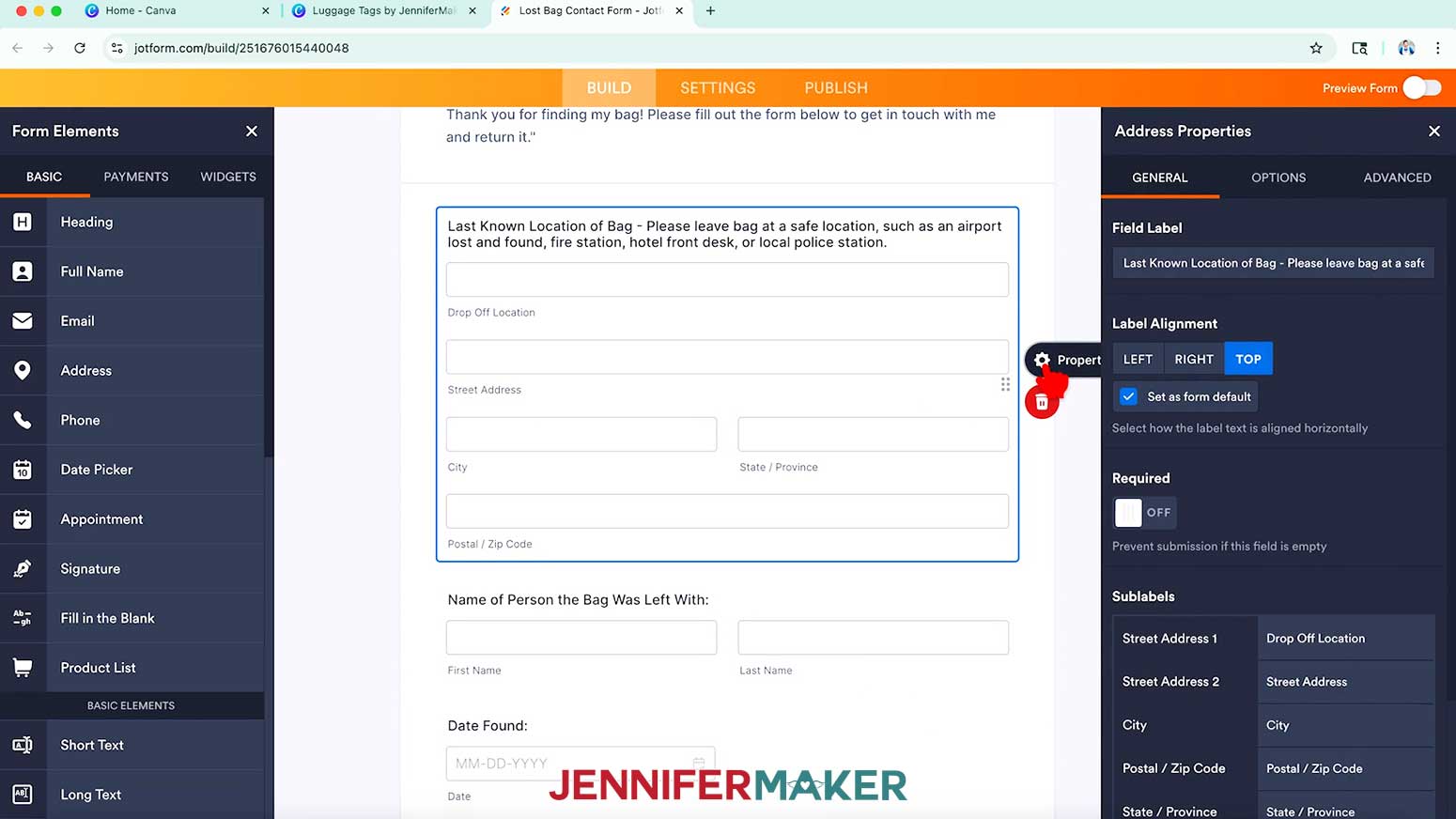Click the Product List cart icon
Image resolution: width=1456 pixels, height=819 pixels.
(23, 668)
